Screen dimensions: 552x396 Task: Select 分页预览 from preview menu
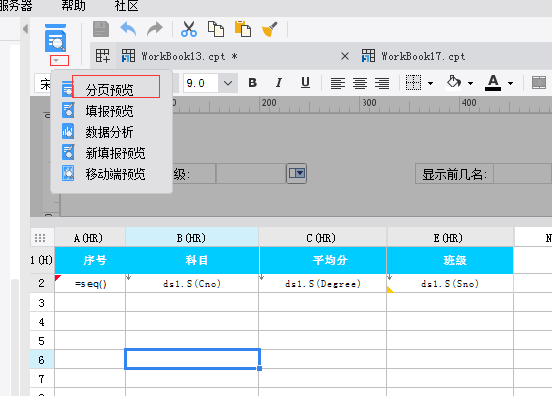point(109,90)
